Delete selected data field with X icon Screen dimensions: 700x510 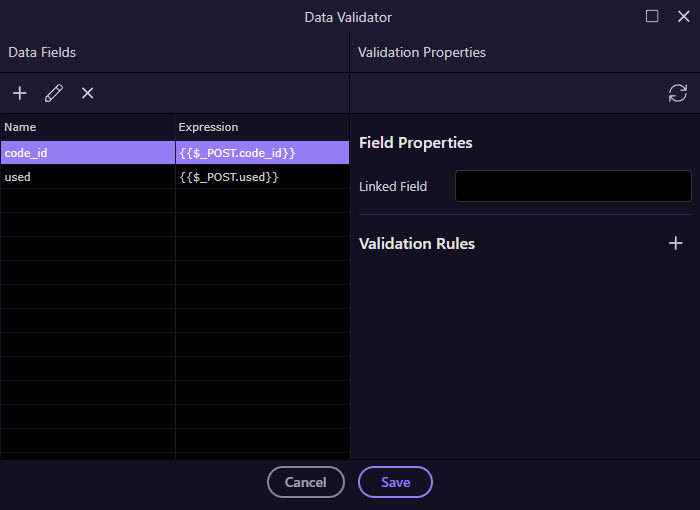pos(88,93)
